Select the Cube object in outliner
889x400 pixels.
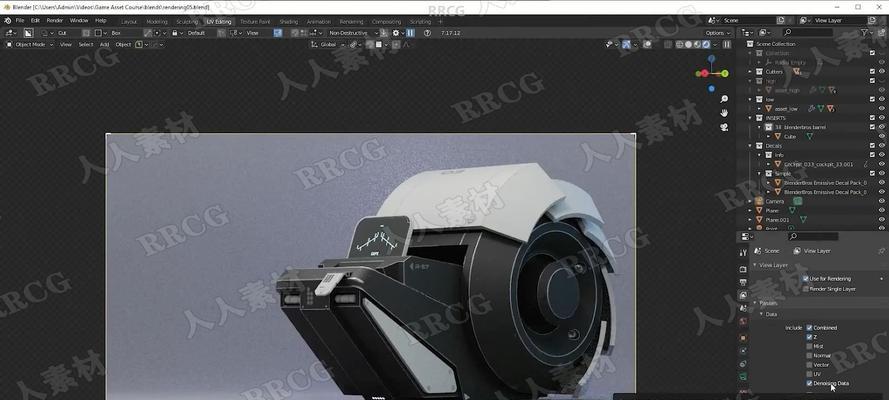[x=790, y=137]
